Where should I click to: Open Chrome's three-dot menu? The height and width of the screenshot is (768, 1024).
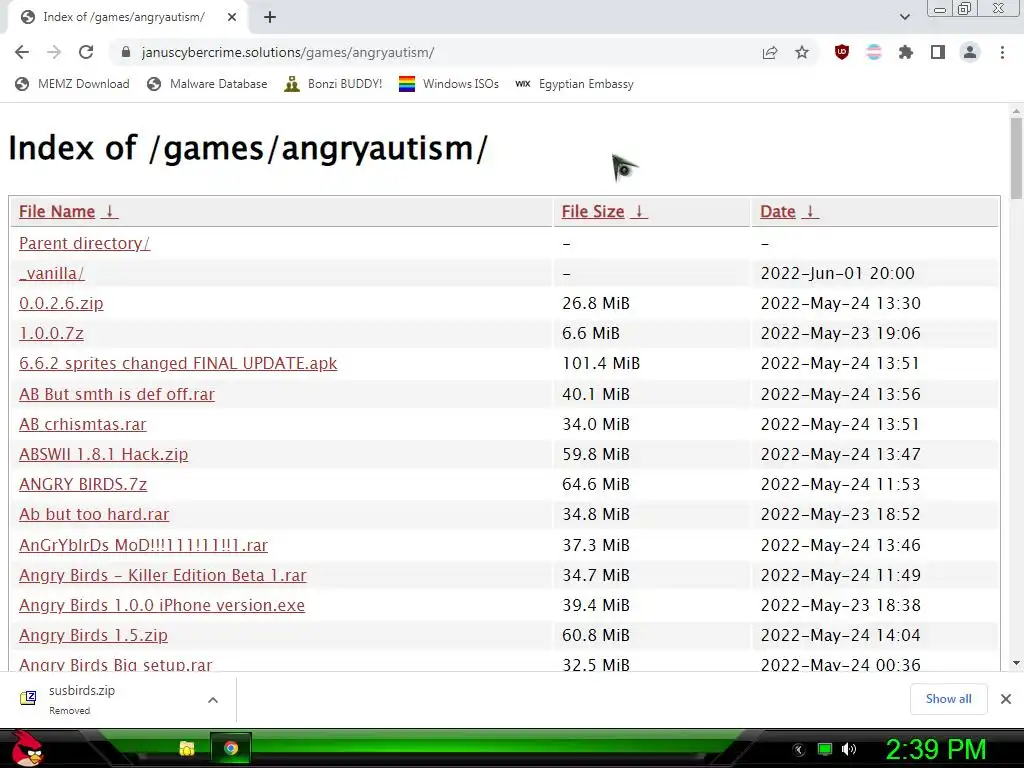click(1002, 52)
